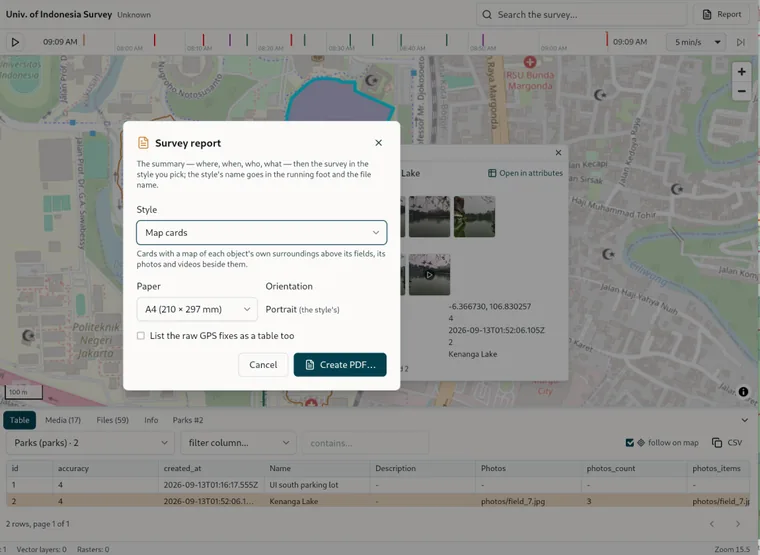Open map attribution info icon

click(x=744, y=392)
